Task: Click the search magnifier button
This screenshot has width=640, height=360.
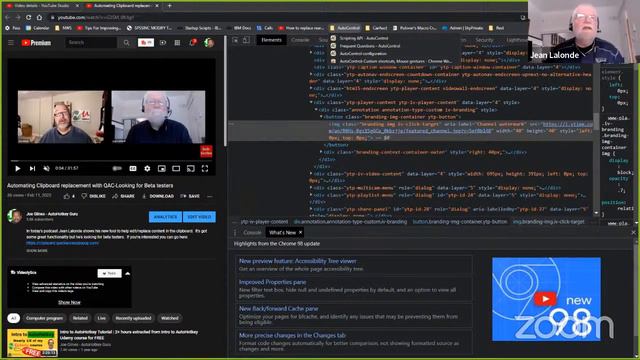Action: pos(127,42)
